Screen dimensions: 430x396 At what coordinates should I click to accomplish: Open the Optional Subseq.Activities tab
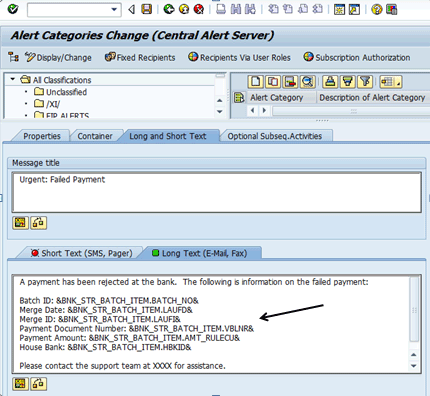point(275,136)
